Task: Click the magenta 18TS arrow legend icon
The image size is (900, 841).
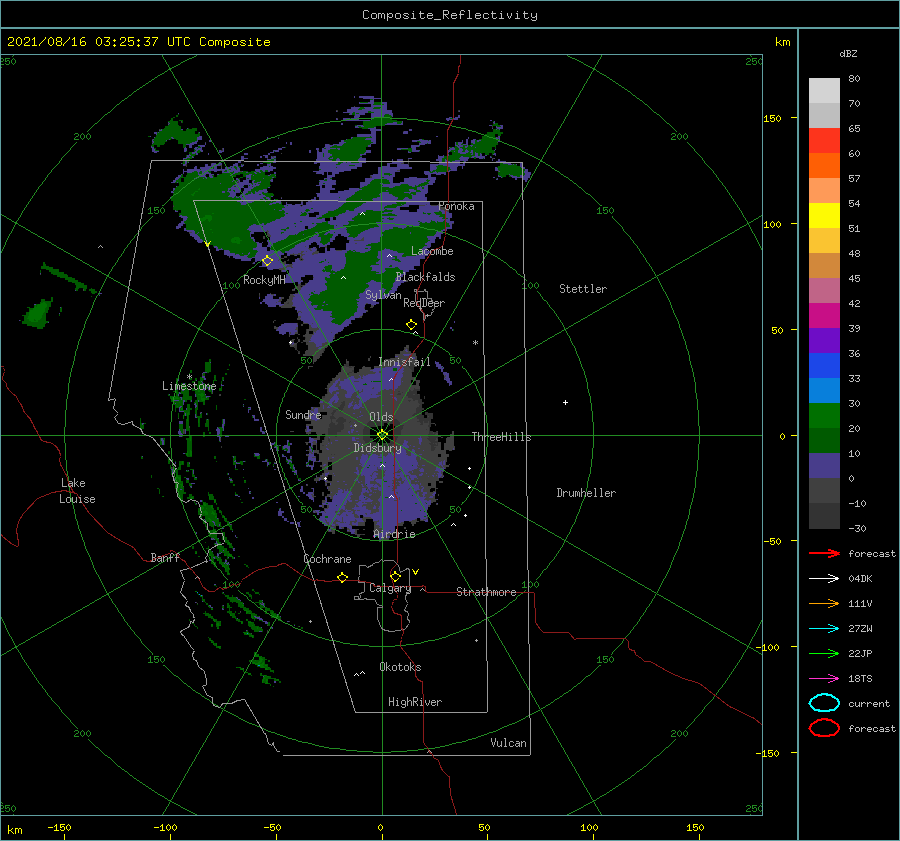Action: (x=824, y=679)
